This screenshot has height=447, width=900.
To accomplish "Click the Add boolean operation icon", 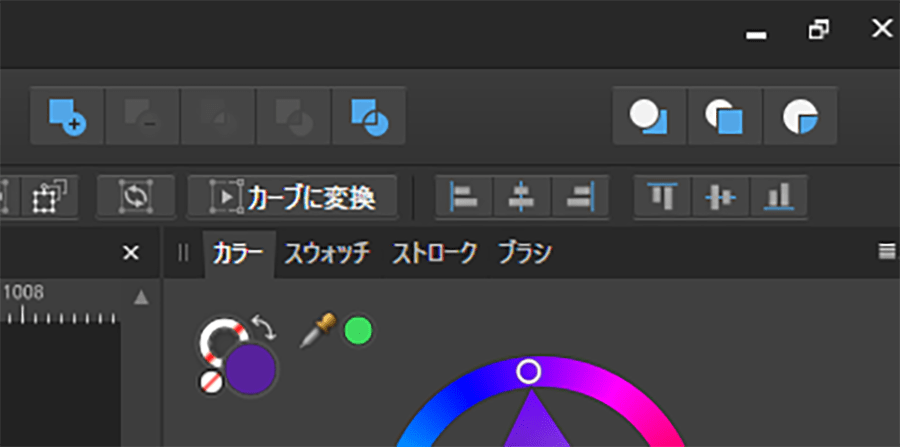I will pyautogui.click(x=67, y=116).
